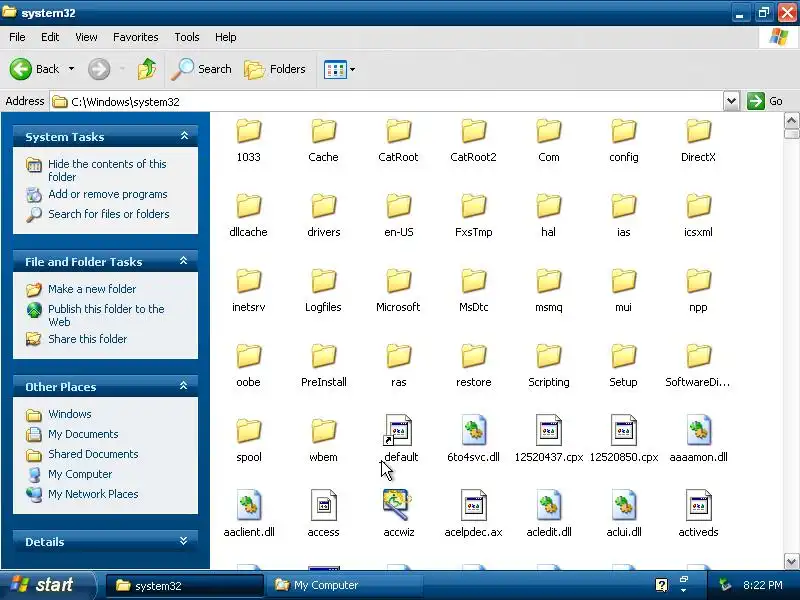The image size is (800, 600).
Task: Open the View menu
Action: (86, 37)
